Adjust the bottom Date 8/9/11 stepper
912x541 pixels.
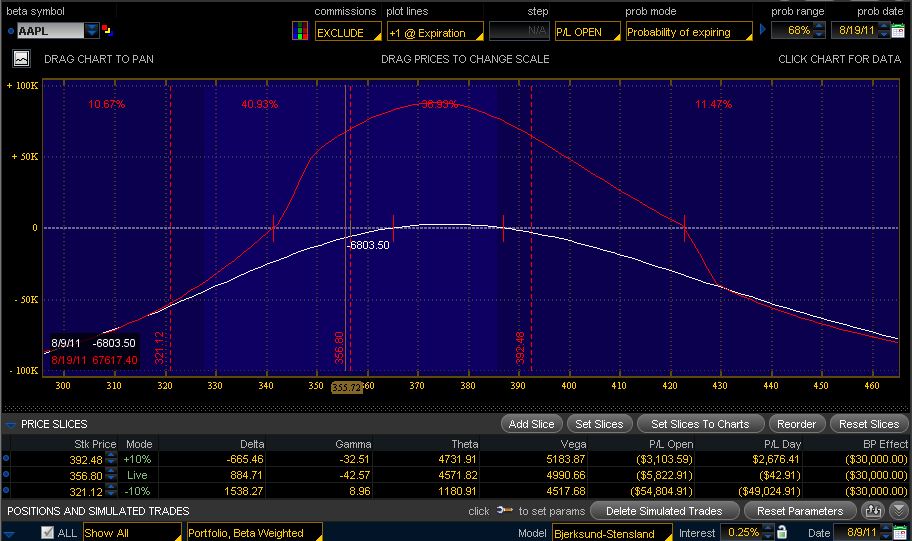(x=884, y=532)
